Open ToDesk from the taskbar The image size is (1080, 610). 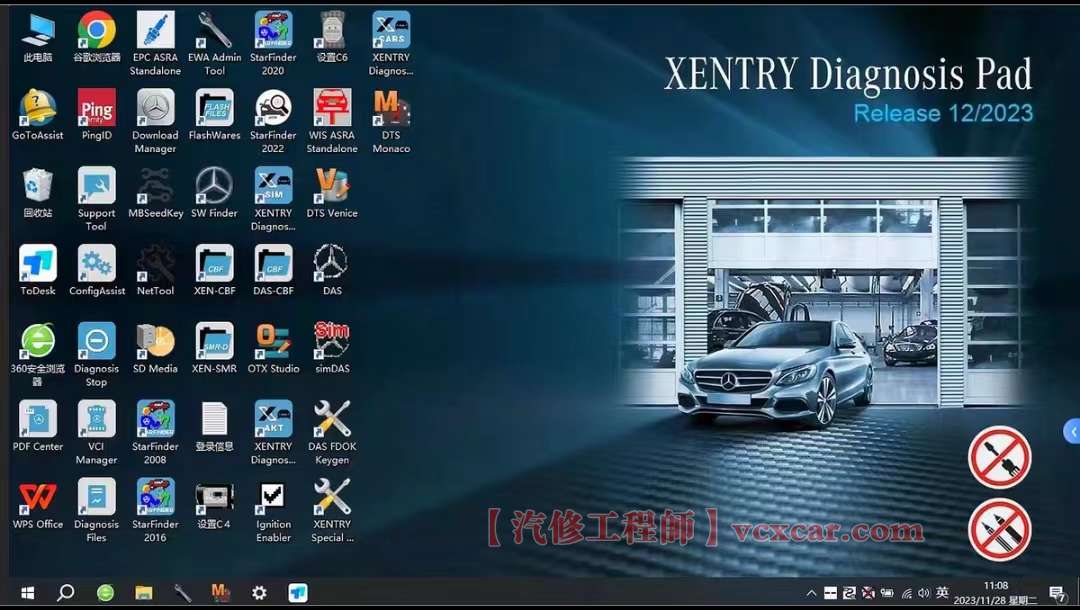(297, 592)
